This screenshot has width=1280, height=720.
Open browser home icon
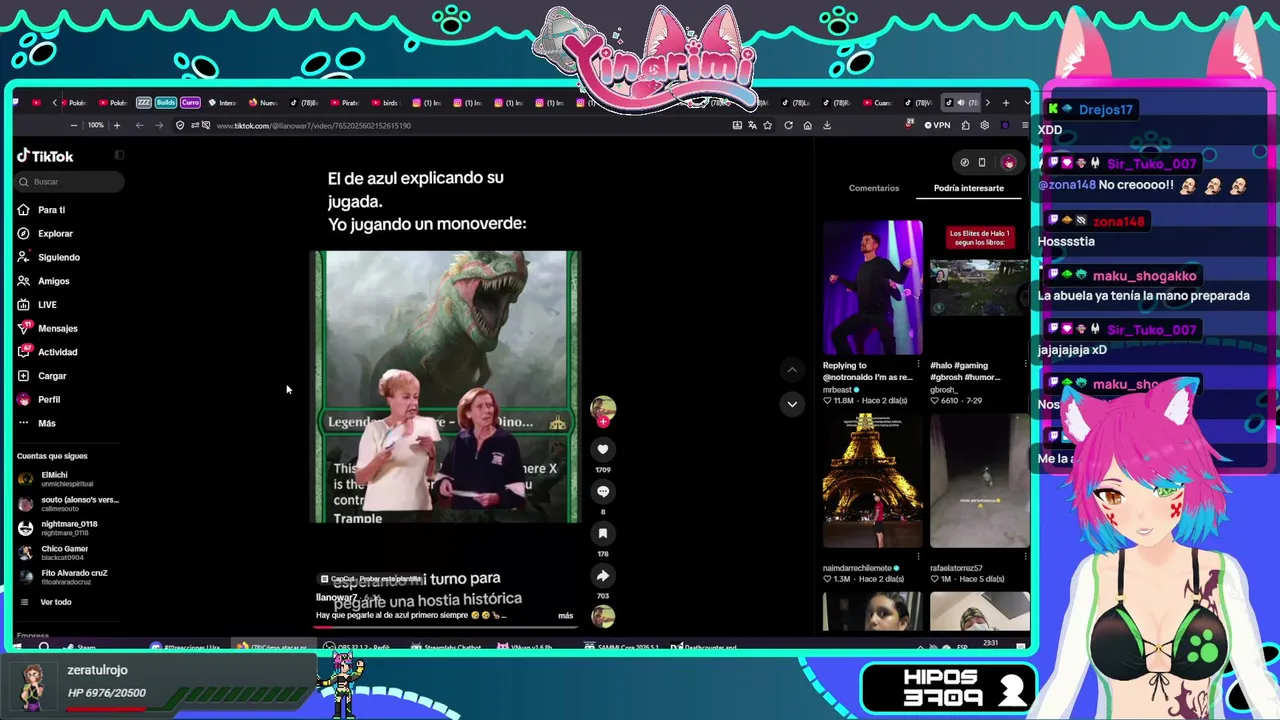807,125
